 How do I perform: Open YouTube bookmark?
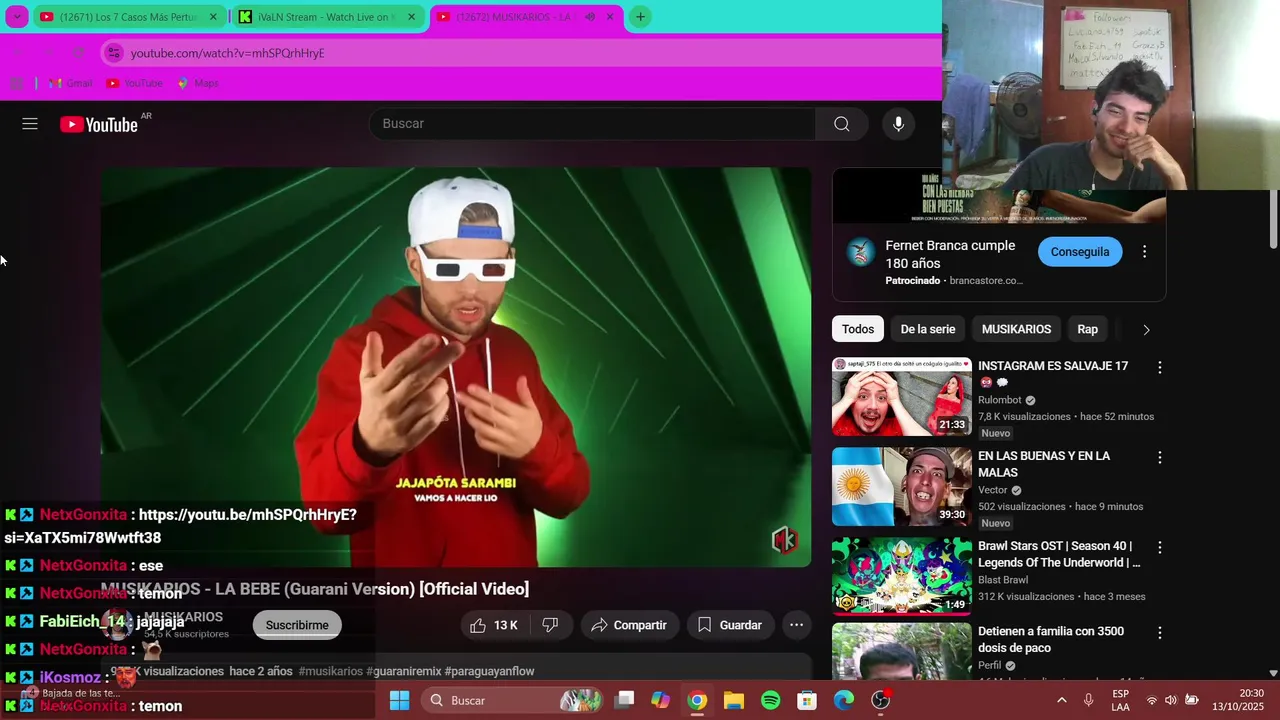[134, 83]
